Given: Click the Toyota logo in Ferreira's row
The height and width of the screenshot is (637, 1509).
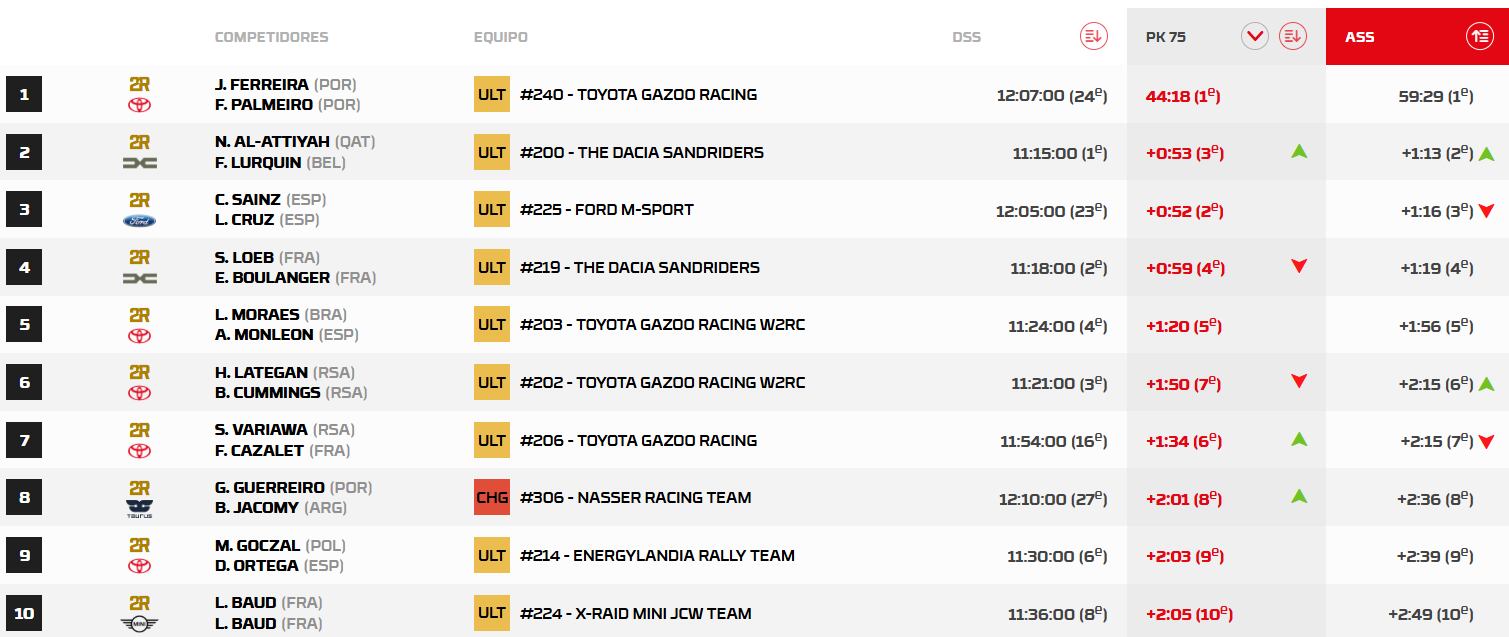Looking at the screenshot, I should (x=139, y=105).
